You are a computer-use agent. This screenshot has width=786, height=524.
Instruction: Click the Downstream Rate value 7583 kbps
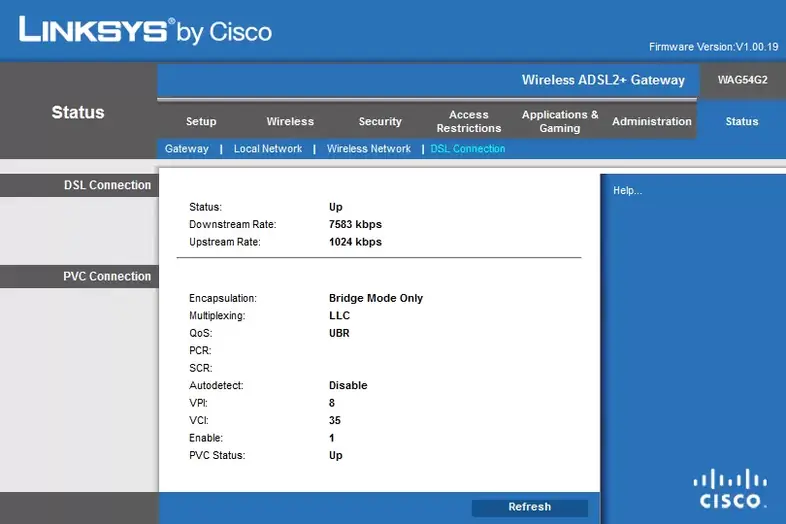pos(355,224)
